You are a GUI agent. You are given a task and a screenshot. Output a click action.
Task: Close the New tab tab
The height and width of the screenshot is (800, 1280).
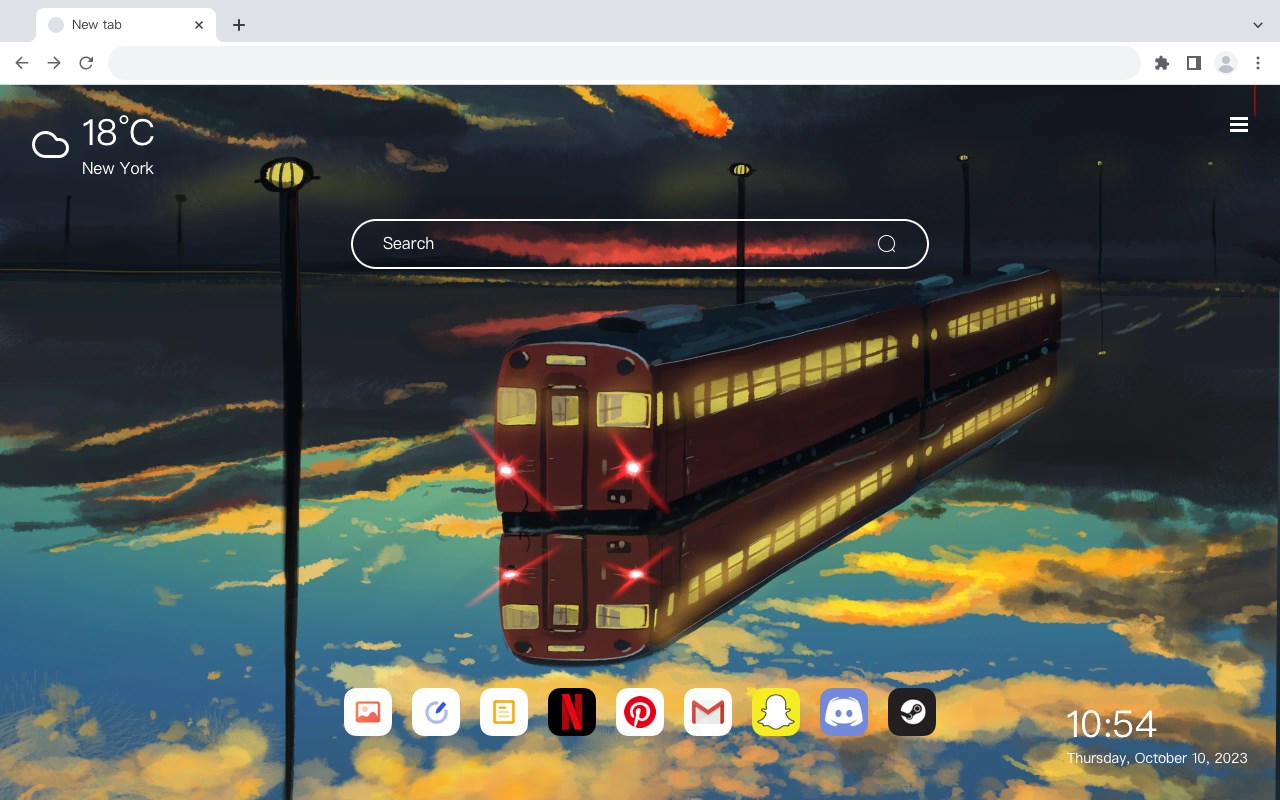pyautogui.click(x=199, y=25)
